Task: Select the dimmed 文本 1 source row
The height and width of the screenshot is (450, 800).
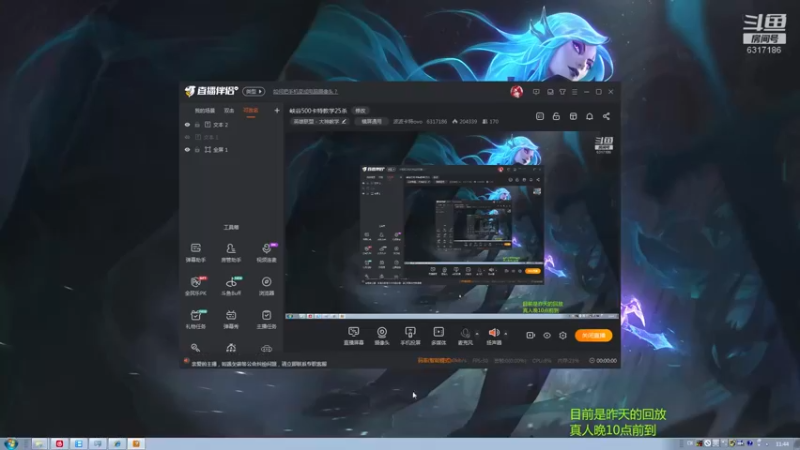Action: 232,137
